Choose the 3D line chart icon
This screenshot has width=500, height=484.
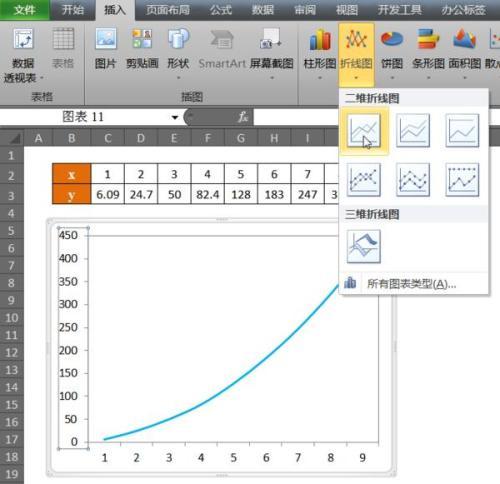tap(364, 247)
